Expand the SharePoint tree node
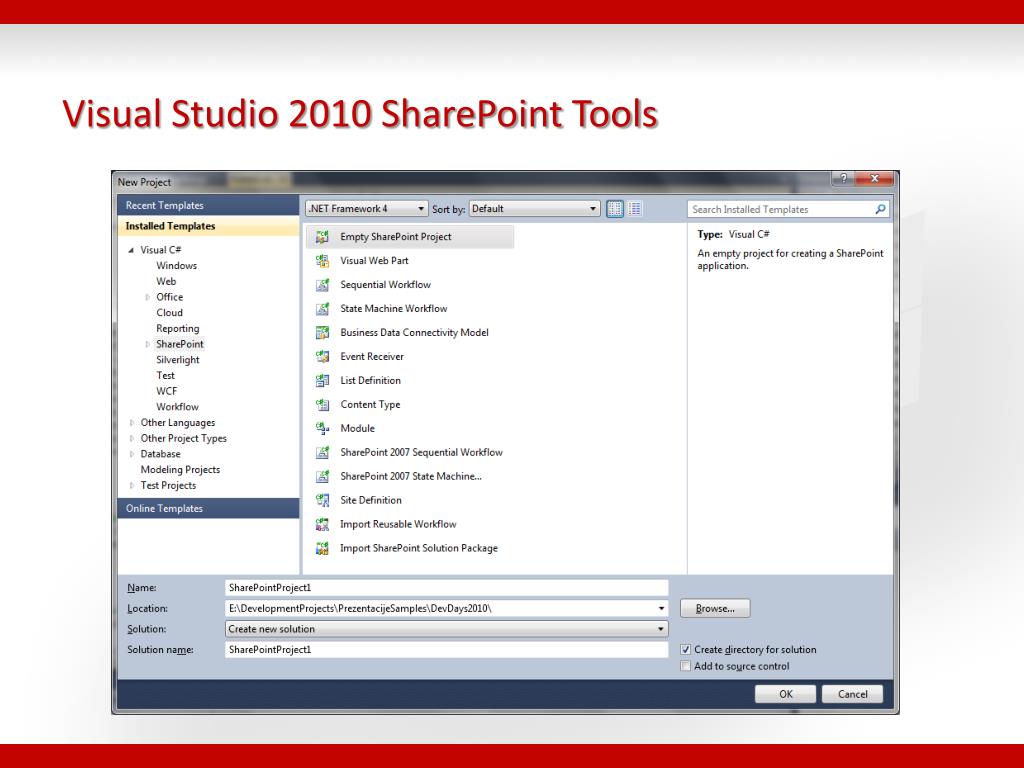This screenshot has width=1024, height=768. (x=148, y=344)
